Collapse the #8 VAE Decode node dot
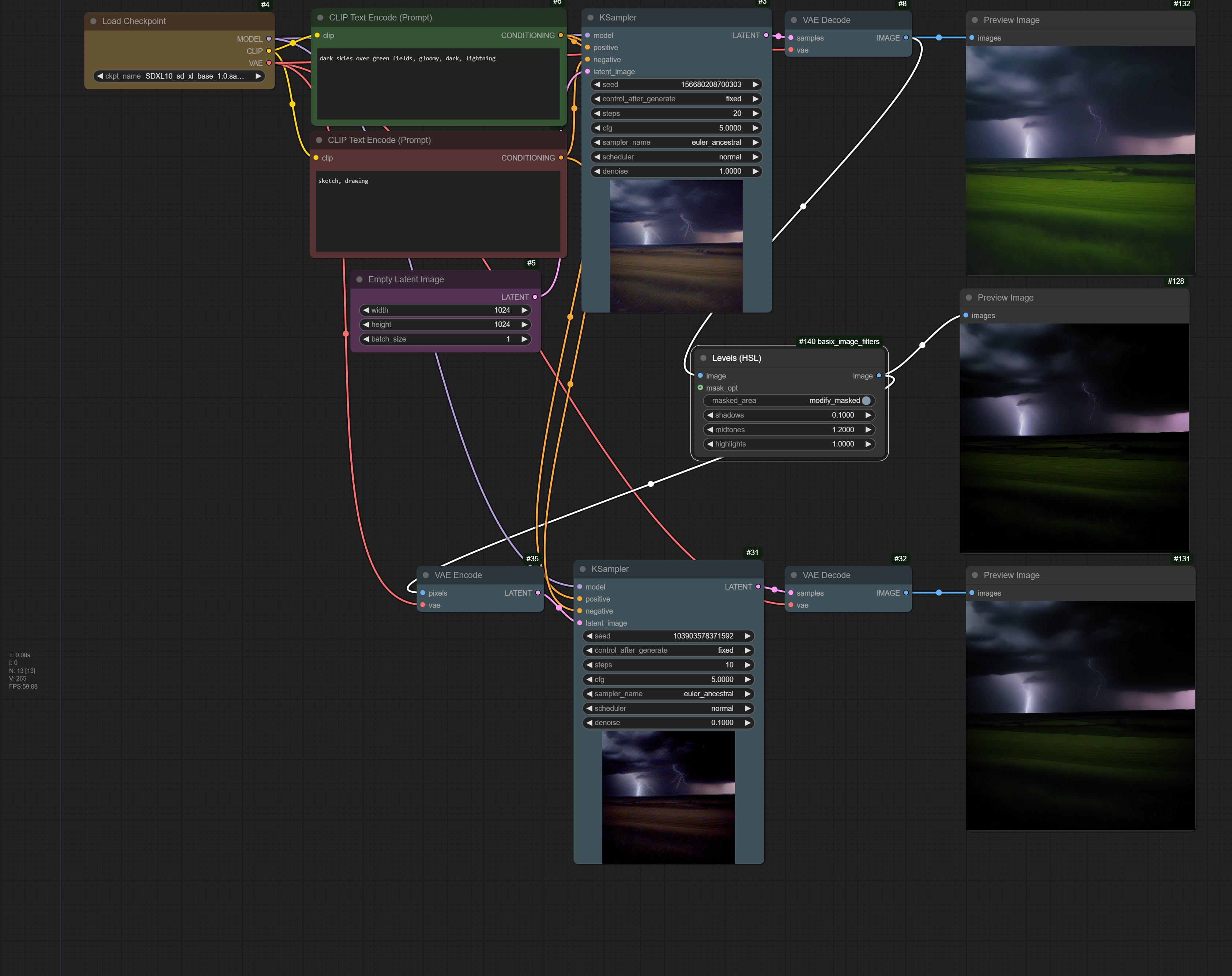This screenshot has height=976, width=1232. click(x=794, y=20)
